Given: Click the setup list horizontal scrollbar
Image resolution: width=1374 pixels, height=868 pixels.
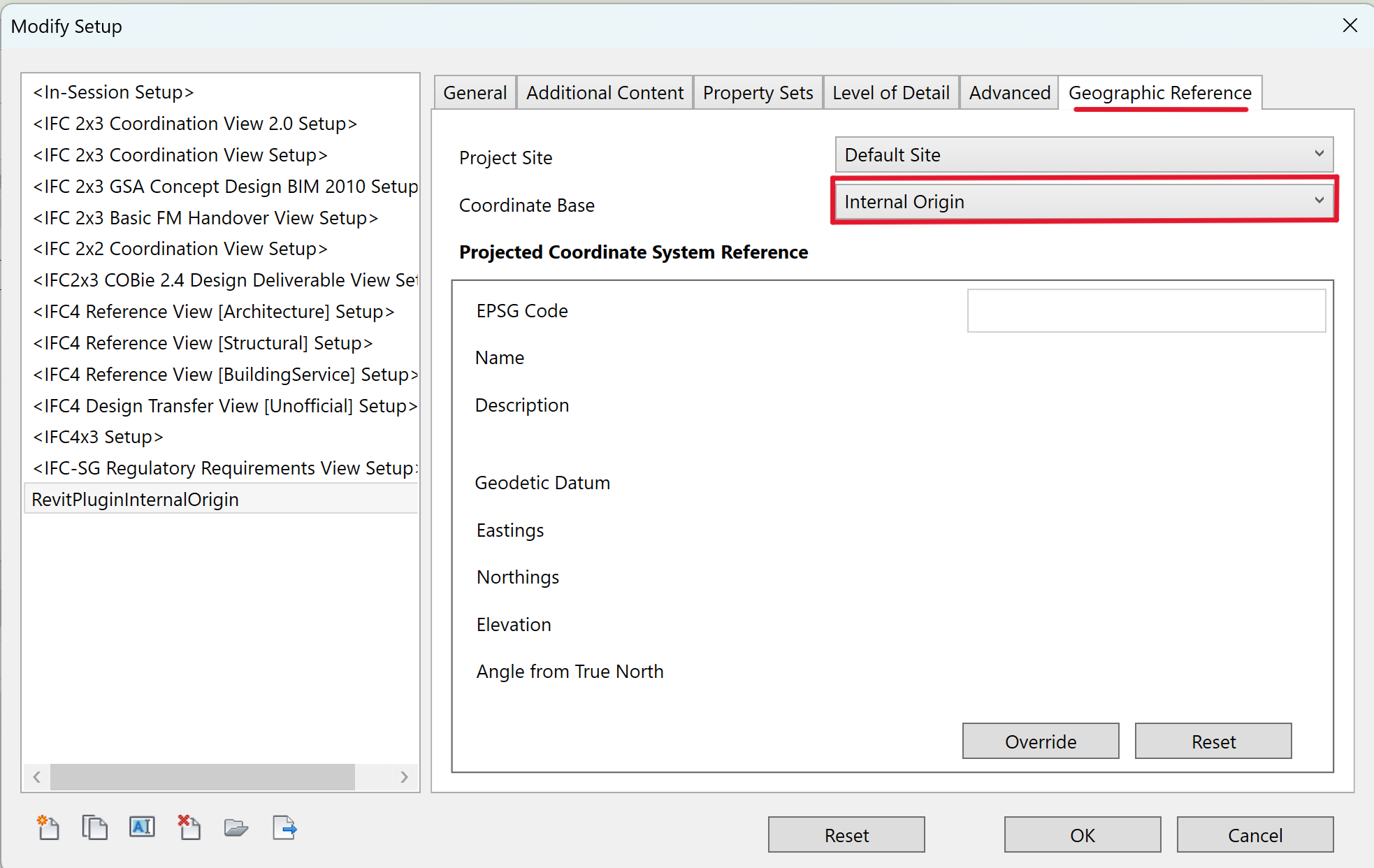Looking at the screenshot, I should click(203, 776).
